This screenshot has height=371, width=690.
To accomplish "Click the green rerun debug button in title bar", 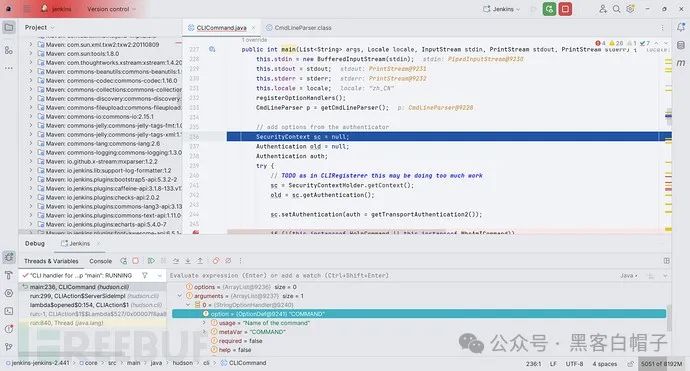I will 549,9.
